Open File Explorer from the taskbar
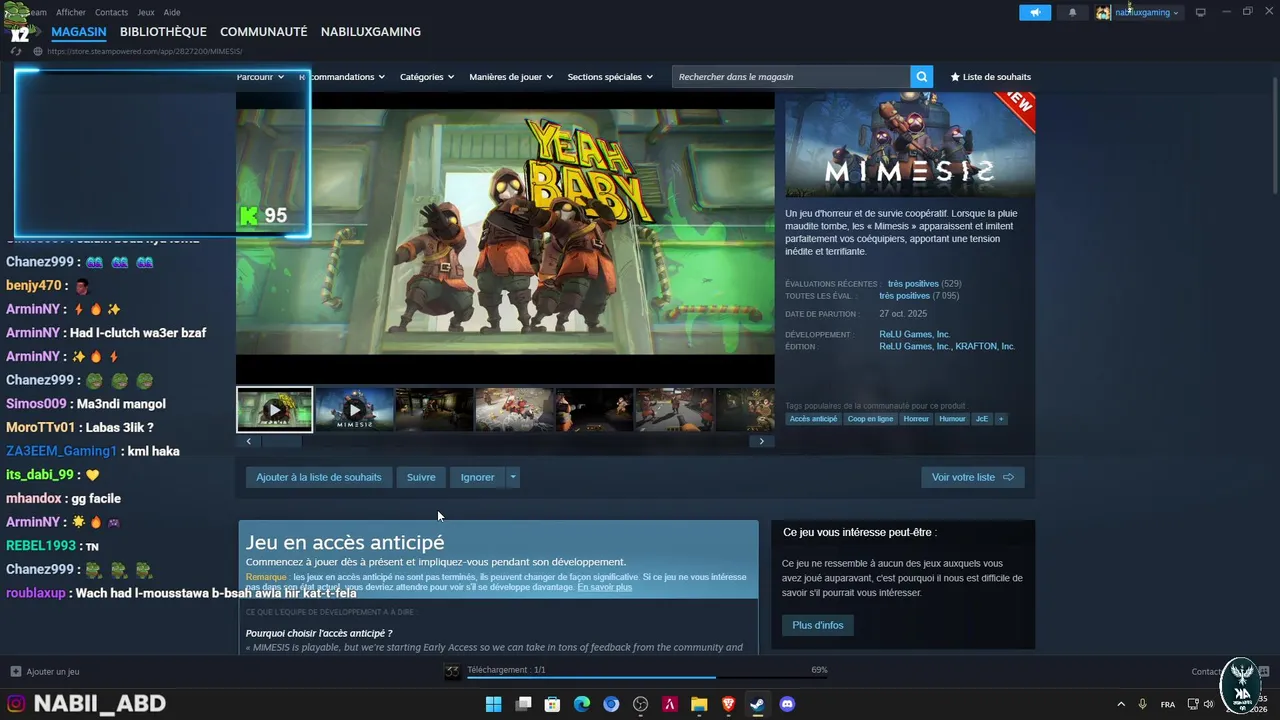This screenshot has width=1280, height=720. click(699, 704)
